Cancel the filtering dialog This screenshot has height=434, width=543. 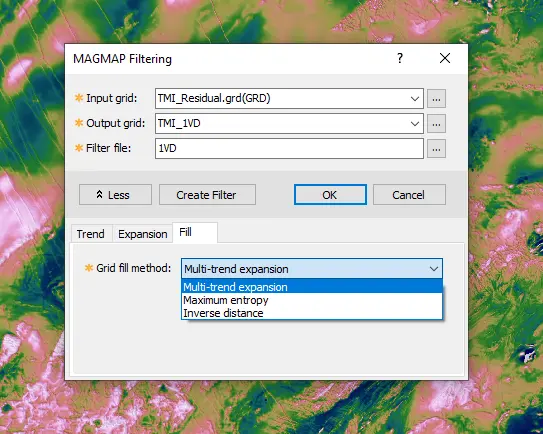click(409, 195)
